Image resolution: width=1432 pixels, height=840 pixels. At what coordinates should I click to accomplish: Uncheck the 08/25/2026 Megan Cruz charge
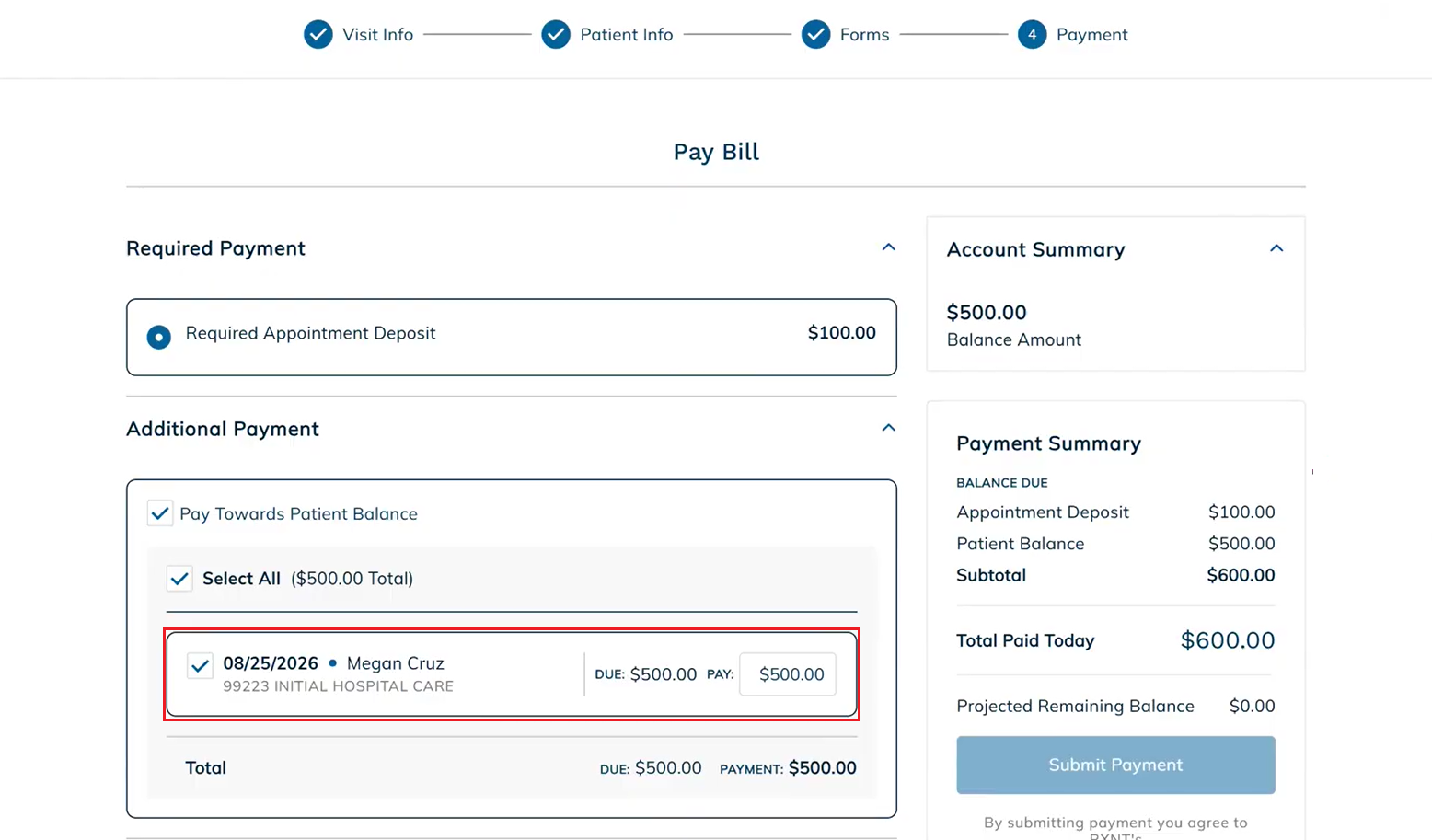pos(200,665)
